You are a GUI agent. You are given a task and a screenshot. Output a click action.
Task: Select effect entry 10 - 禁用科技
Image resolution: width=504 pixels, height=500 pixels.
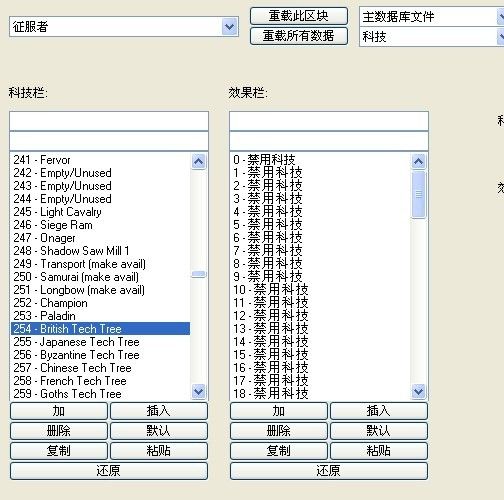click(x=320, y=289)
